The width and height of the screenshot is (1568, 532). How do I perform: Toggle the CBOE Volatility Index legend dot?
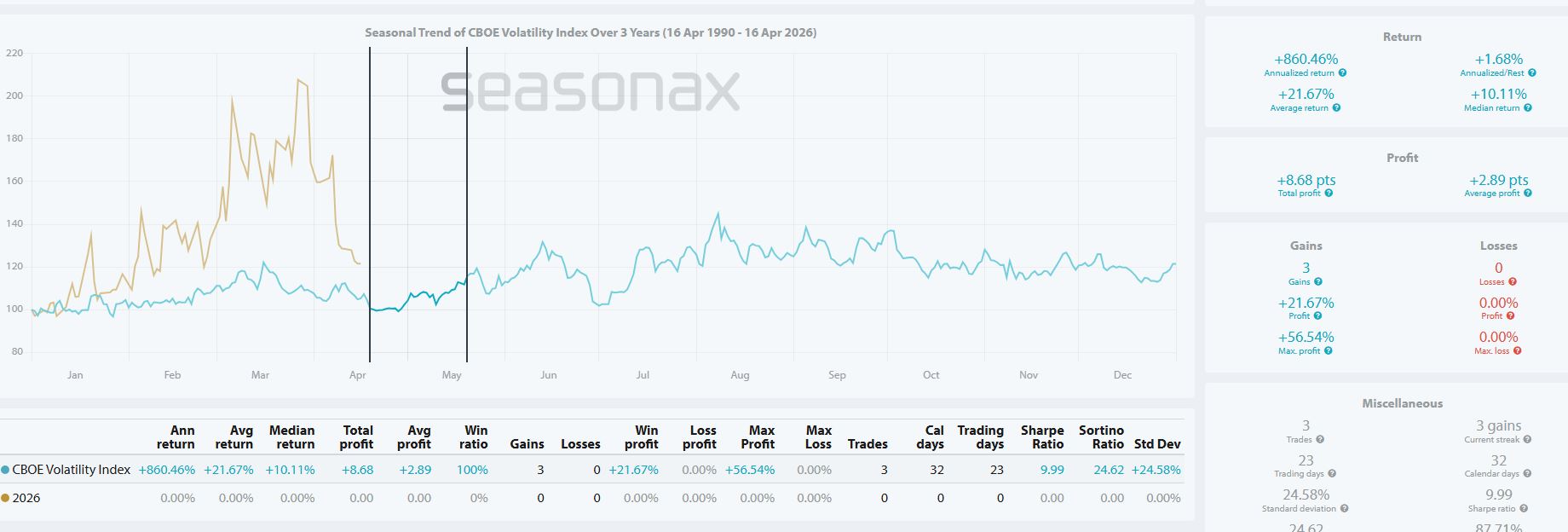pos(6,470)
